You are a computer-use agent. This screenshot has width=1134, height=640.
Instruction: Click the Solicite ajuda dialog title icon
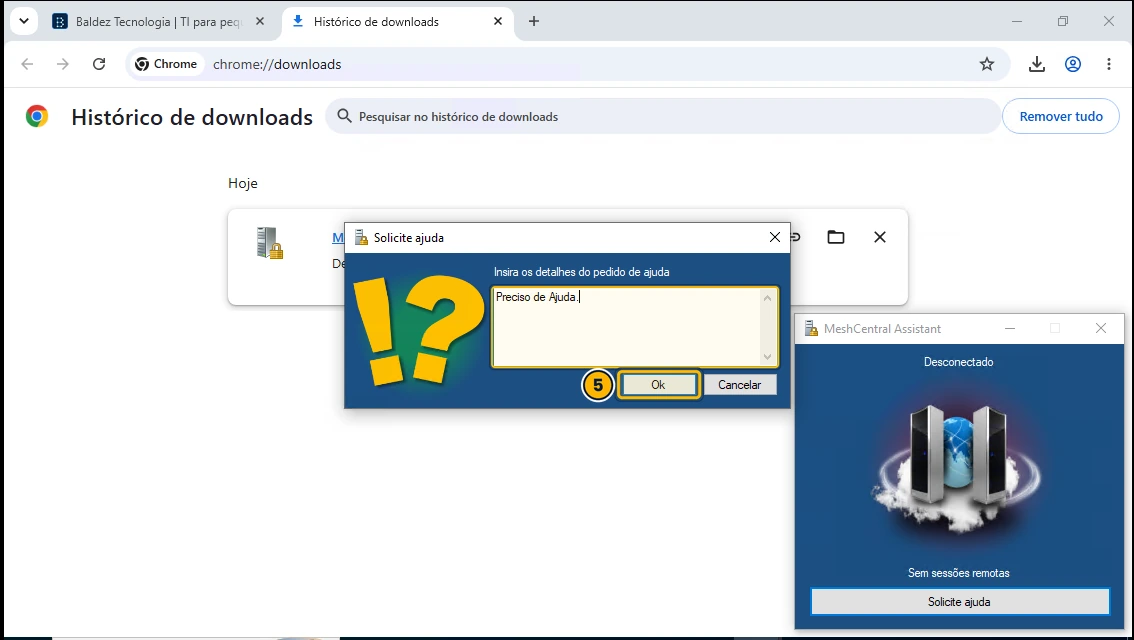(361, 237)
